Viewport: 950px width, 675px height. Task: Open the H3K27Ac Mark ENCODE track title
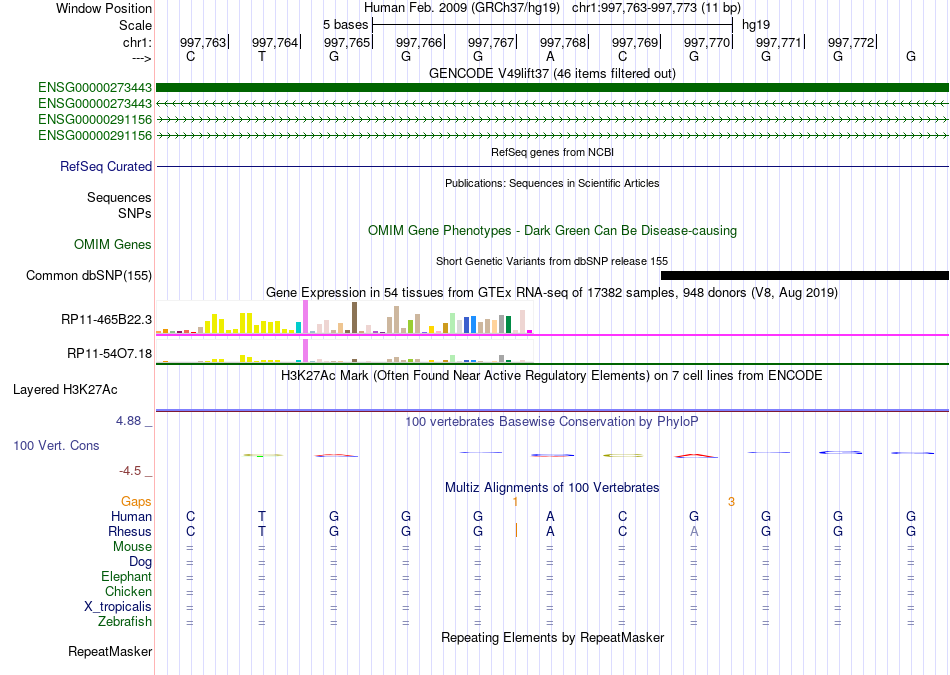[552, 376]
